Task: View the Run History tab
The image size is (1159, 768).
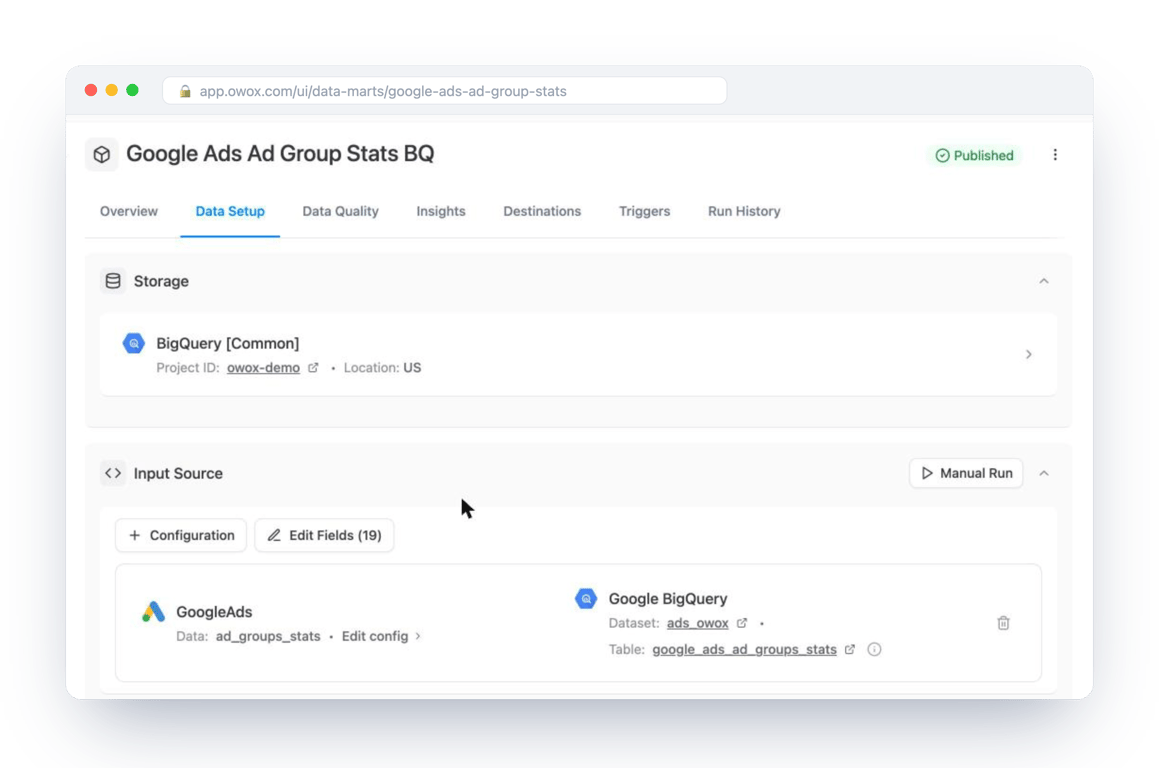Action: (744, 211)
